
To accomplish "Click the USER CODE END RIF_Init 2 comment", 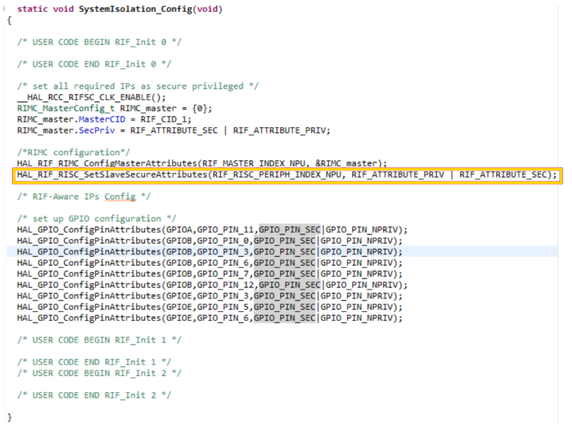I will click(94, 395).
